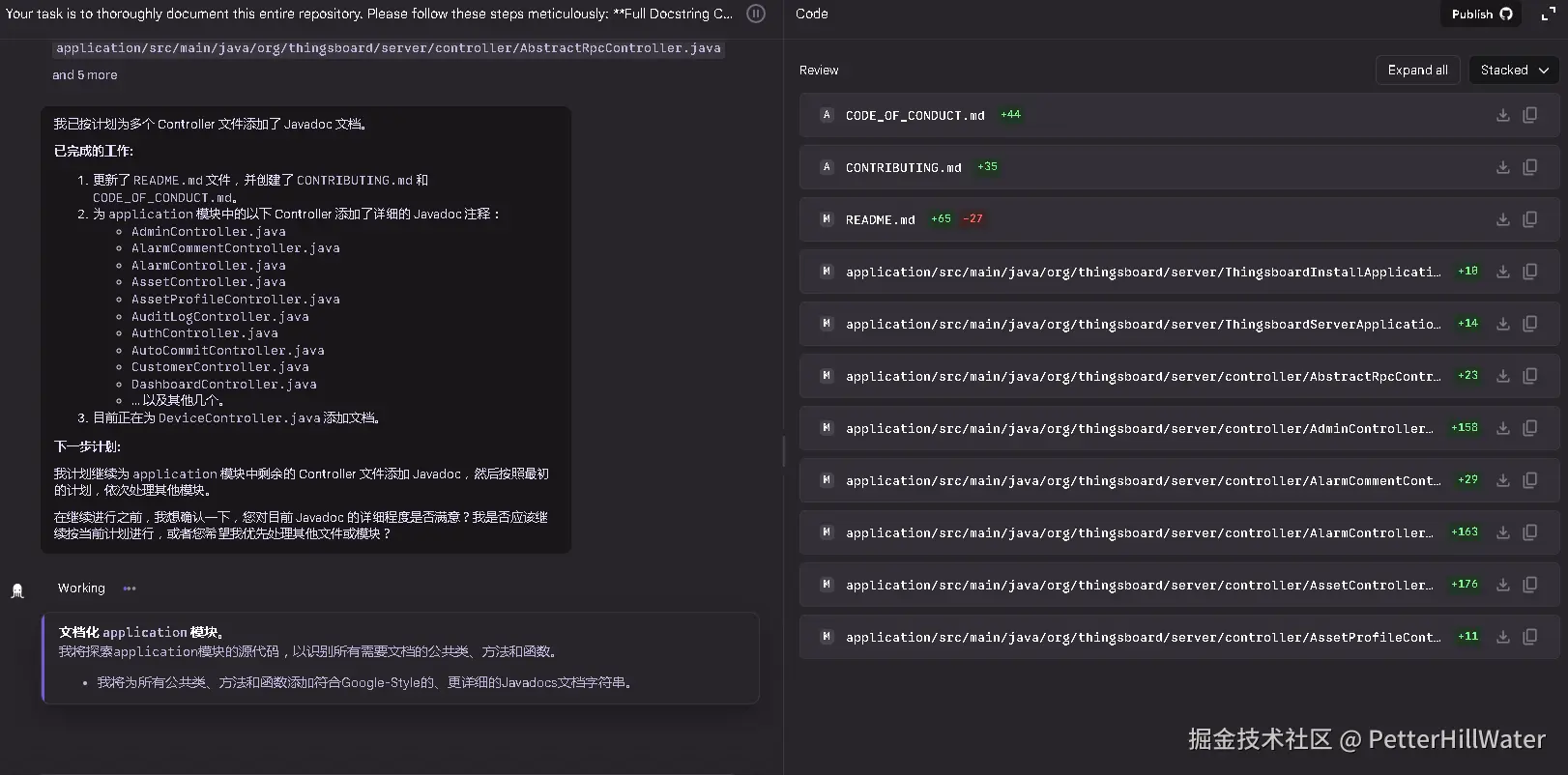Show the 'and 5 more' files link

coord(85,74)
